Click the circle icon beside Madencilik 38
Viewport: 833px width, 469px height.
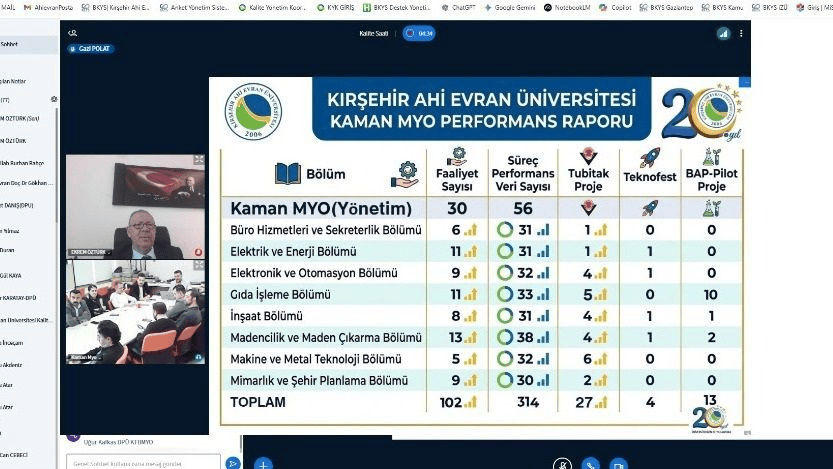(x=505, y=337)
